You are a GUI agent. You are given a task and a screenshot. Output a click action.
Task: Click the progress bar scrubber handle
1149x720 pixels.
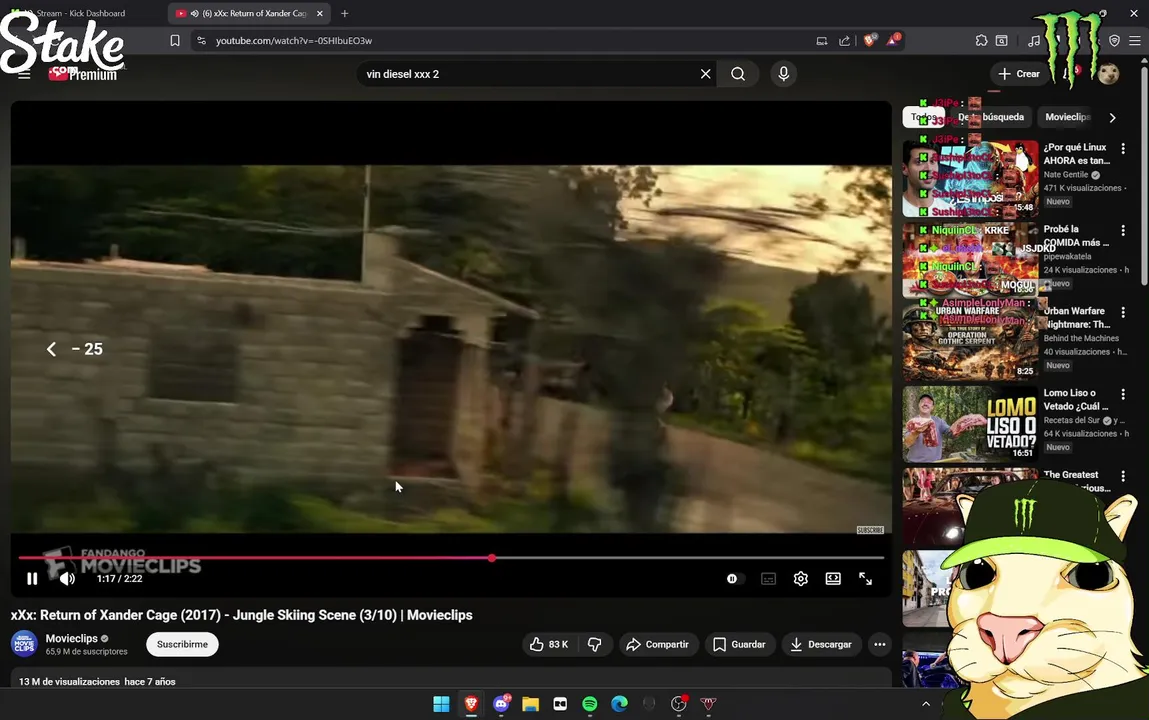point(492,558)
